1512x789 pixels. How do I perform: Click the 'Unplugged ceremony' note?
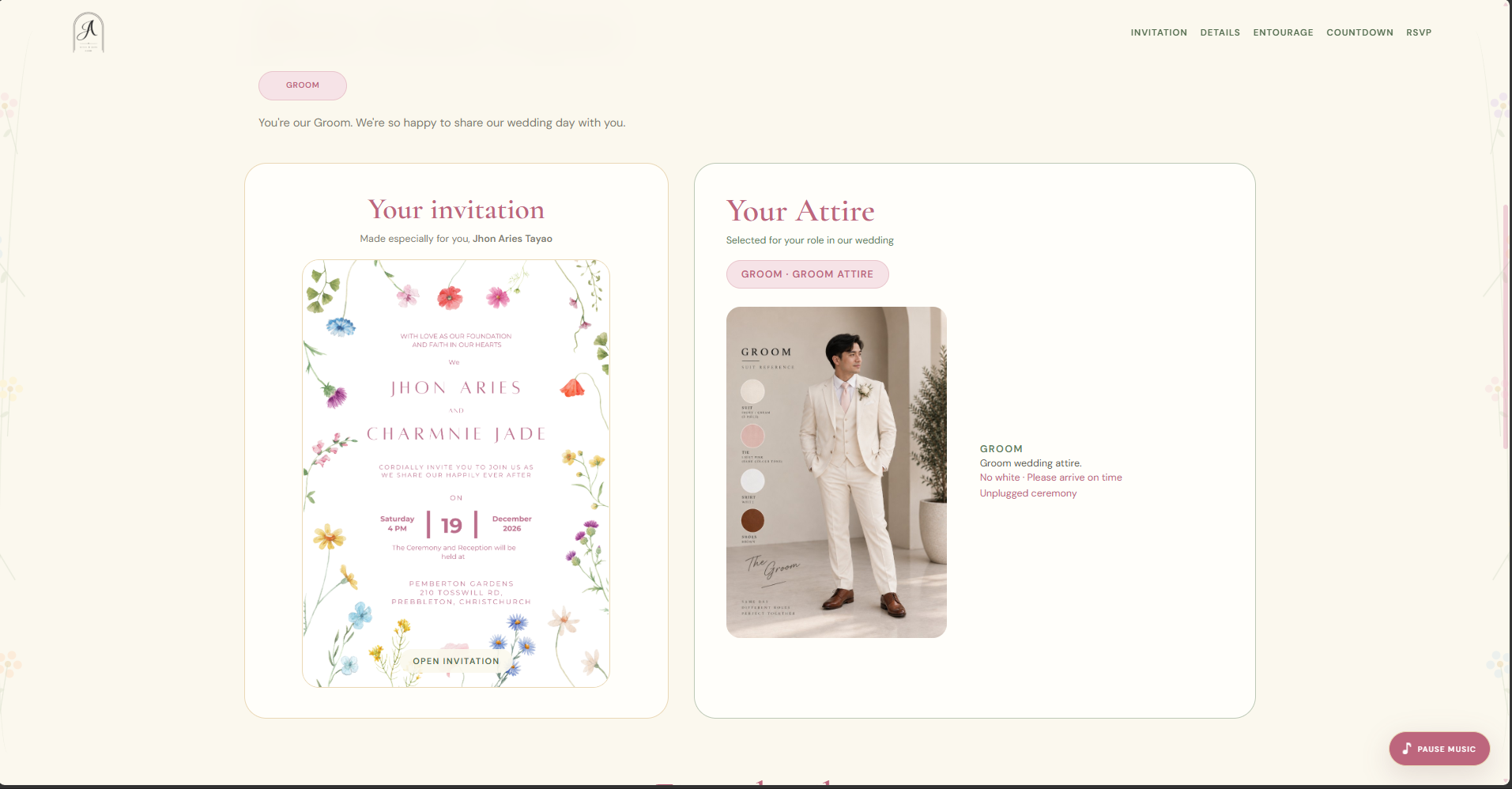pos(1028,493)
